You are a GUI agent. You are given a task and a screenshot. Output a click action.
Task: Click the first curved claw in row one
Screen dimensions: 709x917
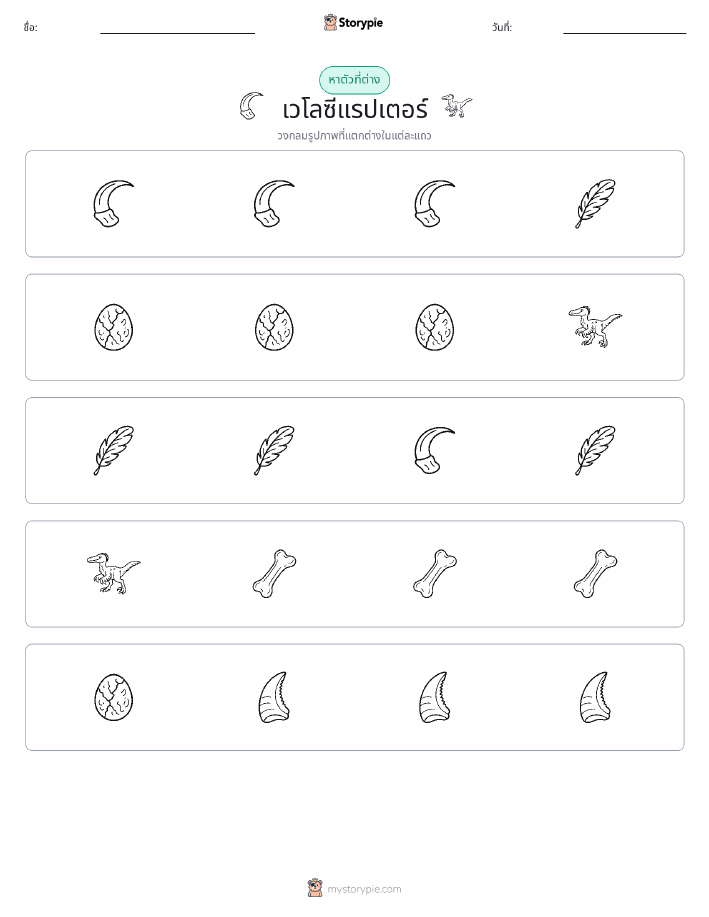[113, 204]
